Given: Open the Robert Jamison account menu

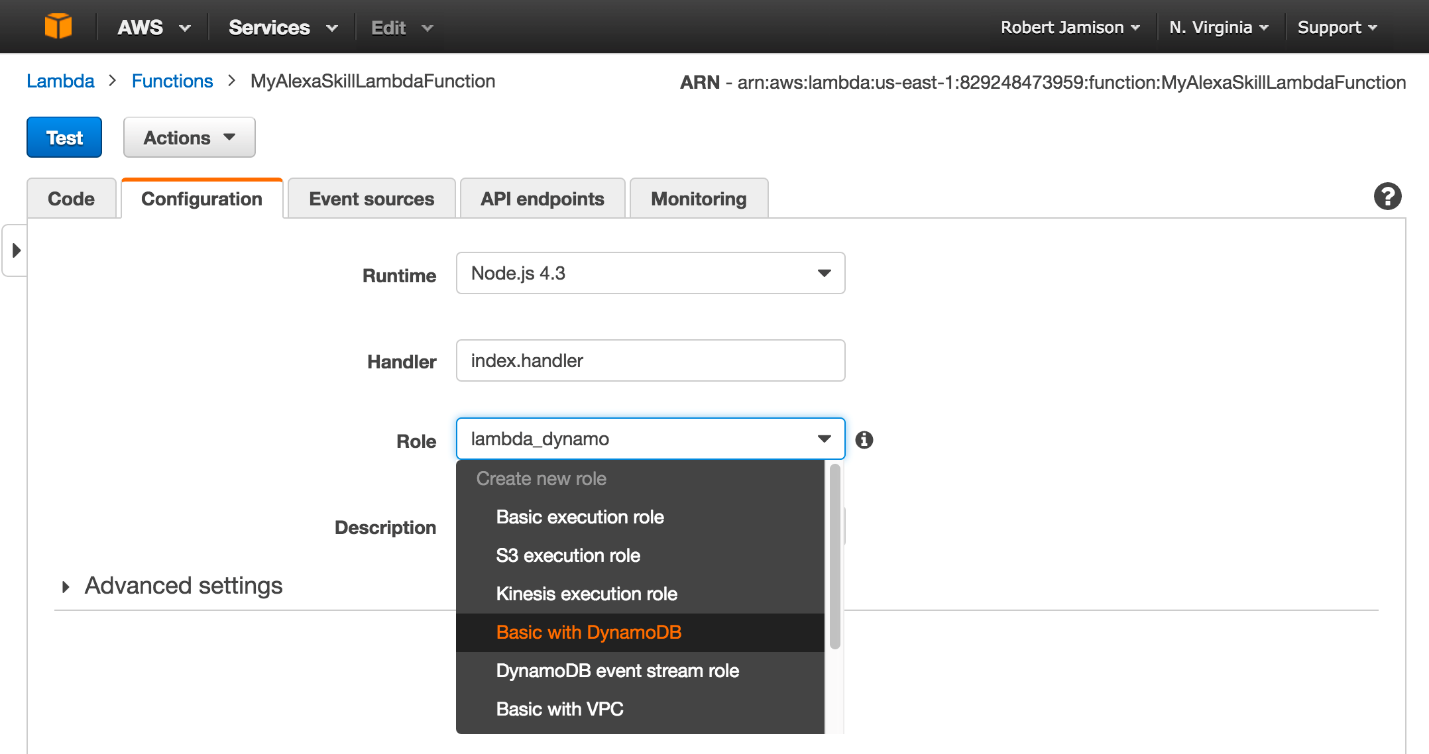Looking at the screenshot, I should (x=1069, y=27).
